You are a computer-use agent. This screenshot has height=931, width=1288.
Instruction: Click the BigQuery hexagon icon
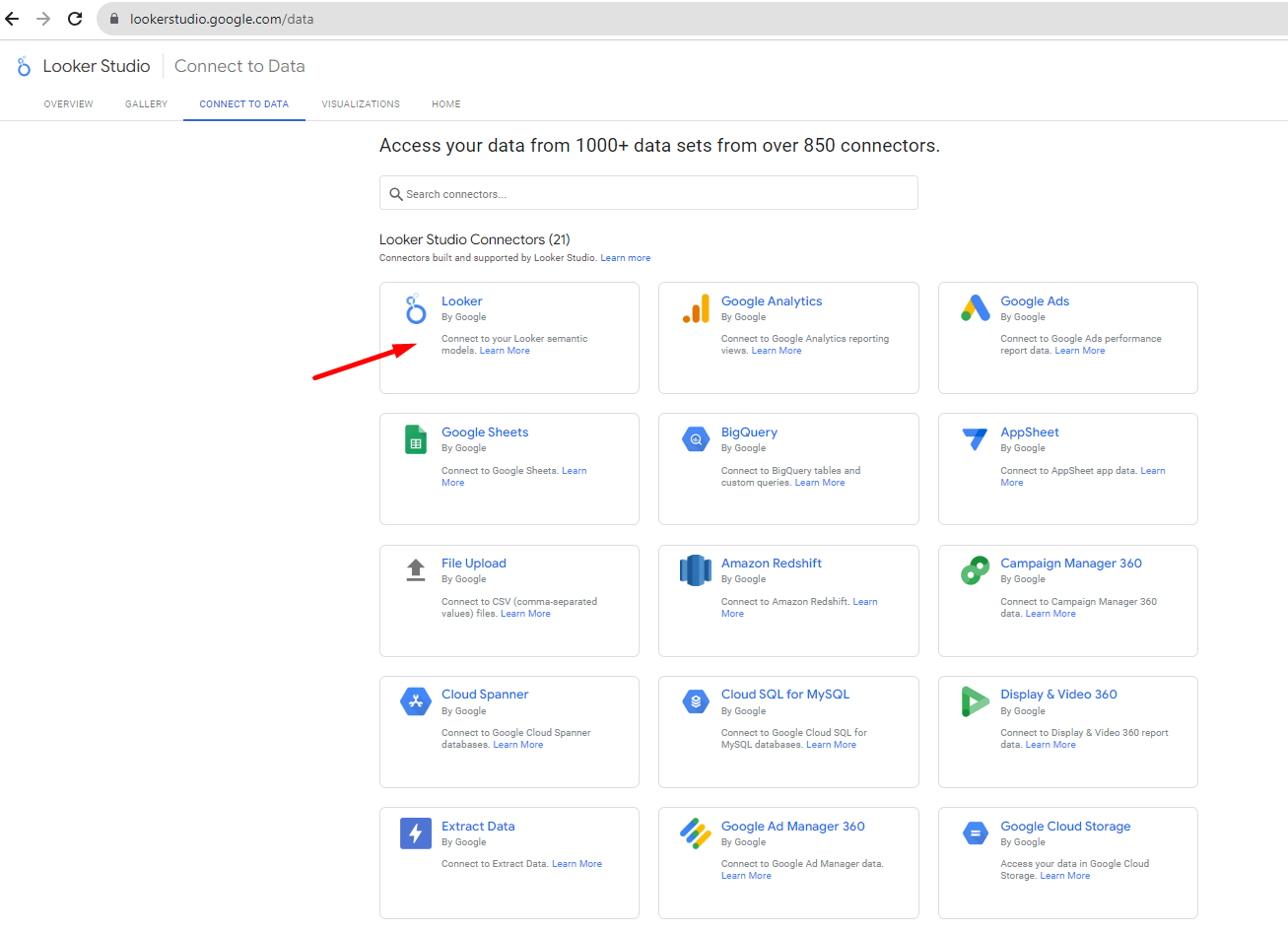pyautogui.click(x=696, y=439)
